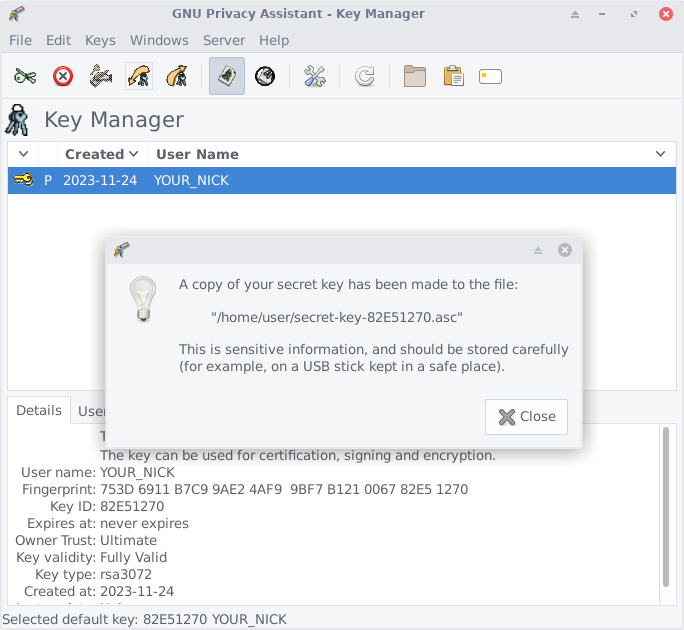Click the Sign keys toolbar icon
684x630 pixels.
pos(100,76)
